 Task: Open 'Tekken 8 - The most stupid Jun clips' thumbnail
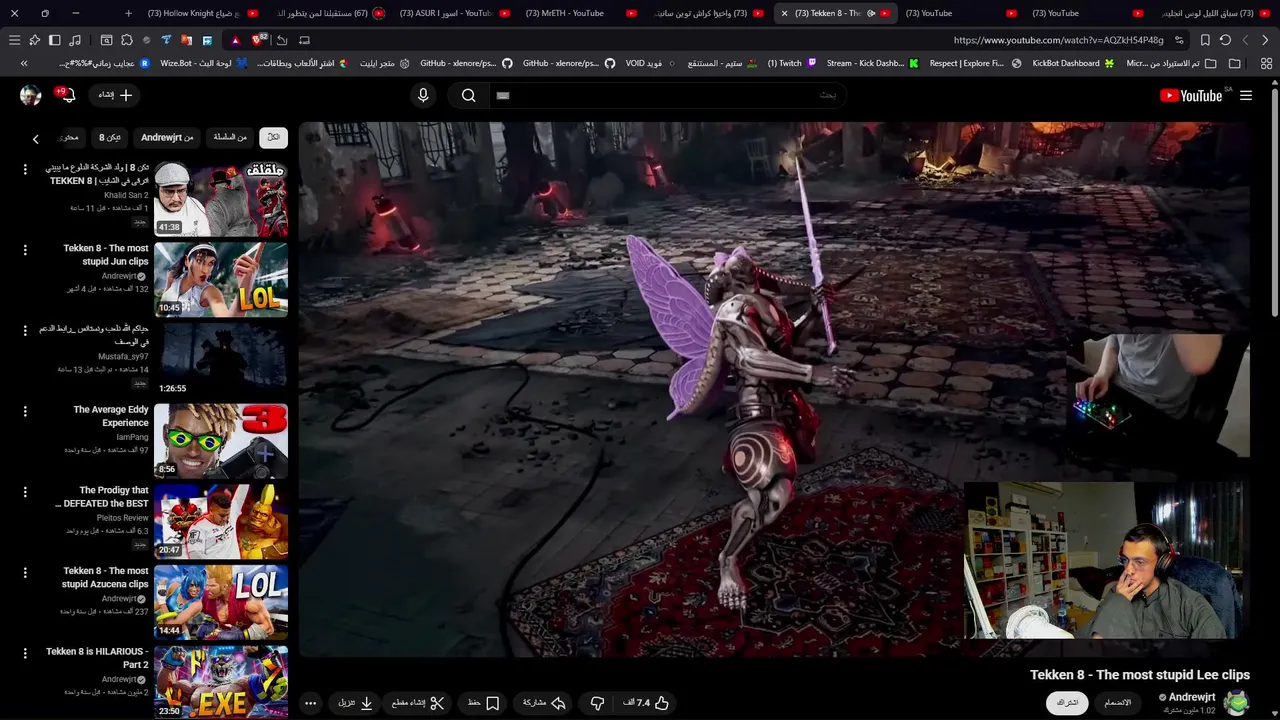221,279
